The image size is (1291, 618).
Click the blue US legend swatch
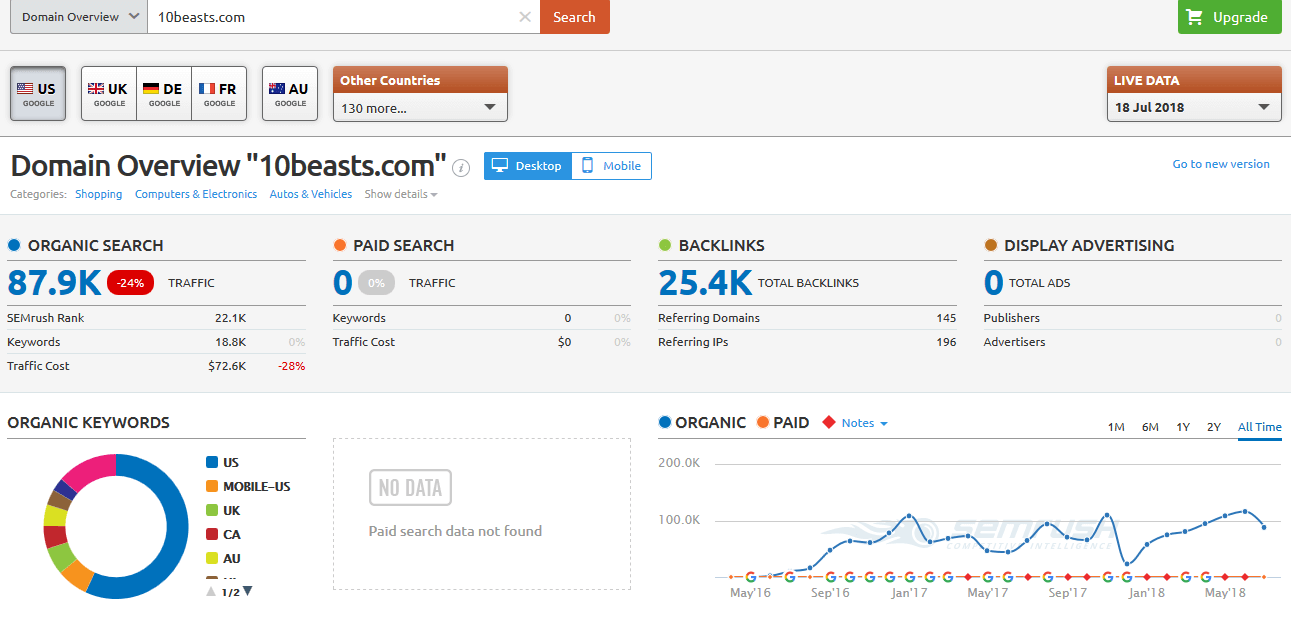pyautogui.click(x=211, y=462)
